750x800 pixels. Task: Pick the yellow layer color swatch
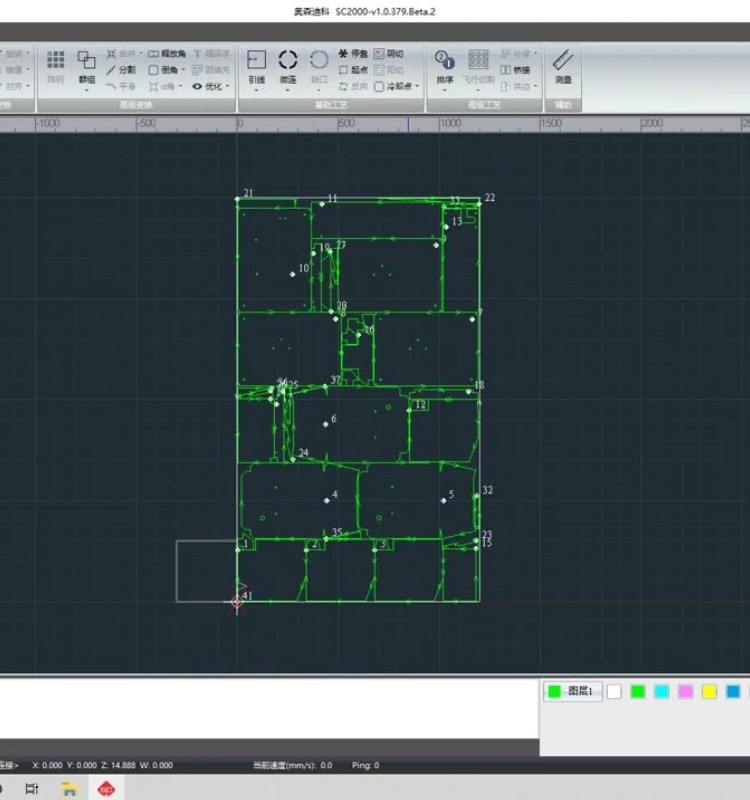(x=709, y=692)
